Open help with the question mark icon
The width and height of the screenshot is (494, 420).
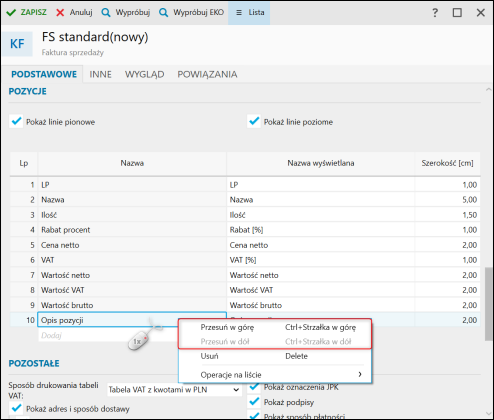[435, 13]
